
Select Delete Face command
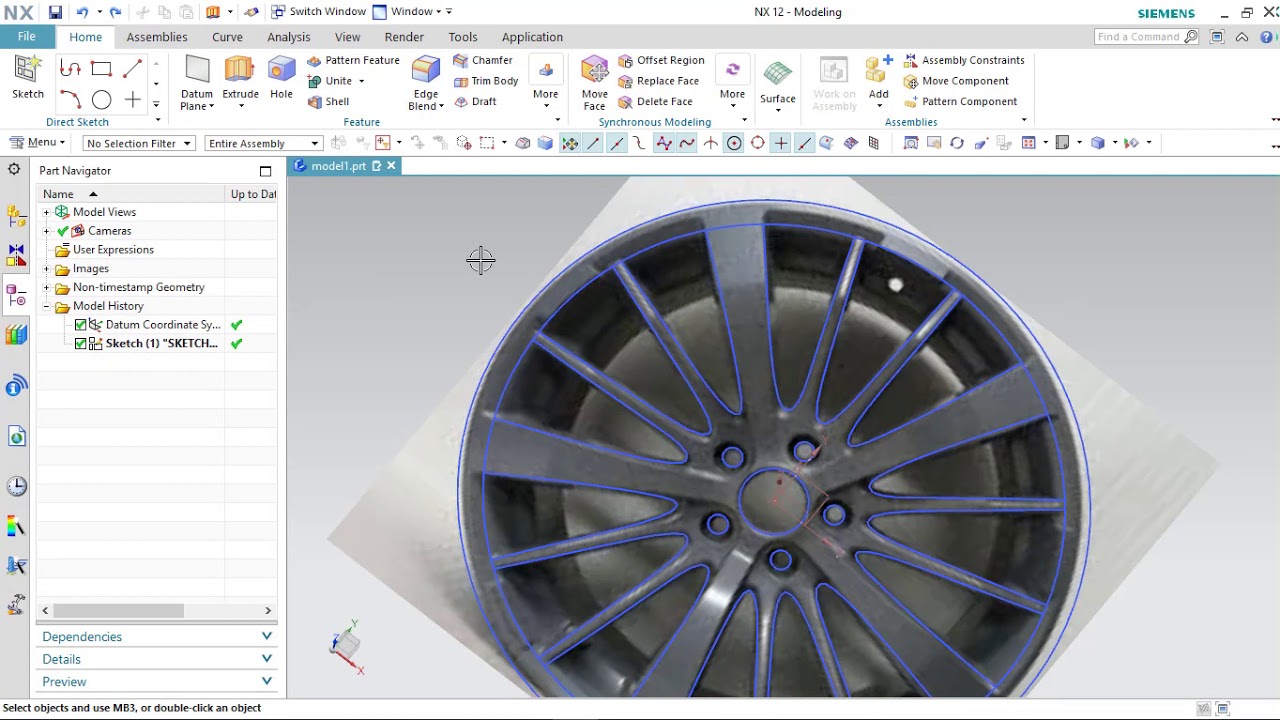coord(656,102)
